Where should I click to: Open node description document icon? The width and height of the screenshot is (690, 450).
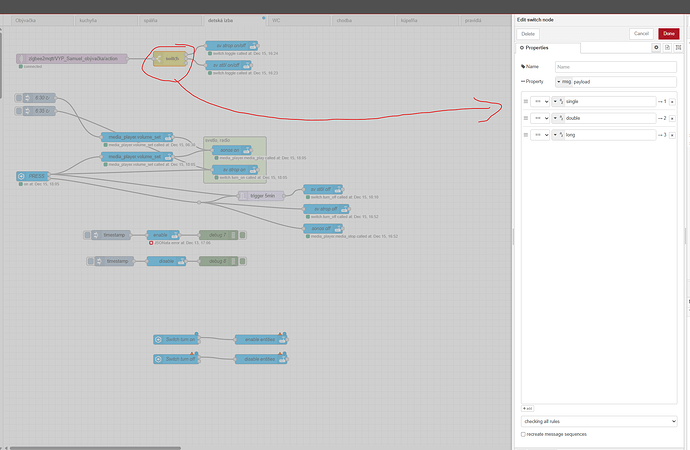point(668,47)
